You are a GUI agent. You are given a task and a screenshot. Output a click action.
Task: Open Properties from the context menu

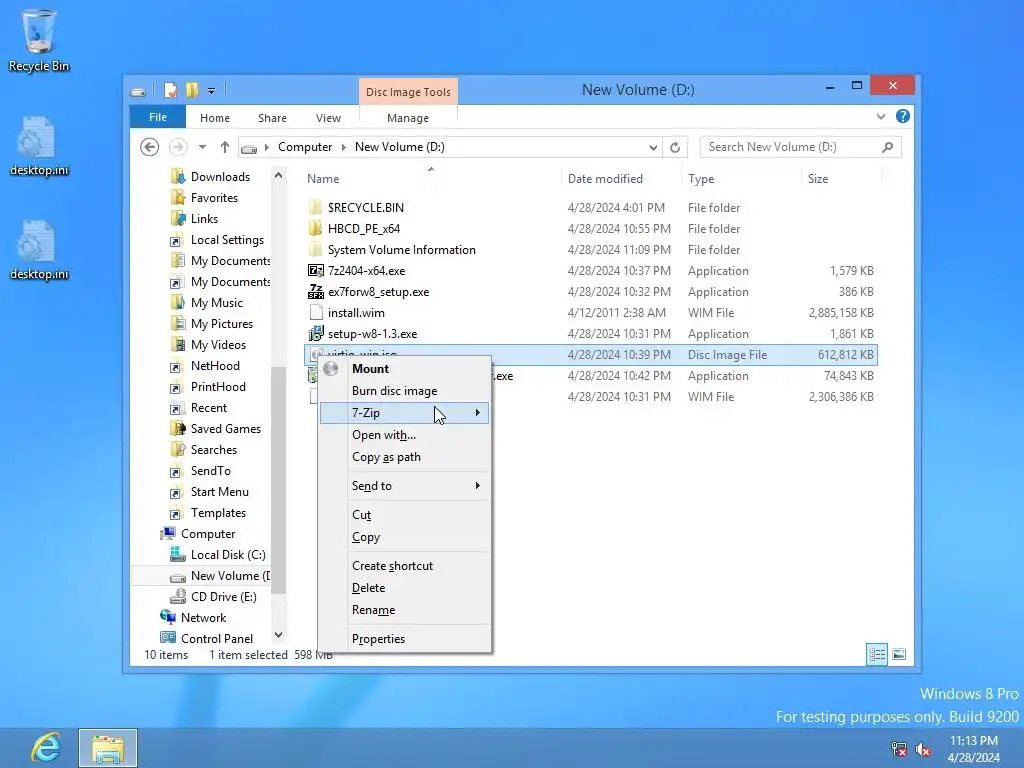[405, 639]
